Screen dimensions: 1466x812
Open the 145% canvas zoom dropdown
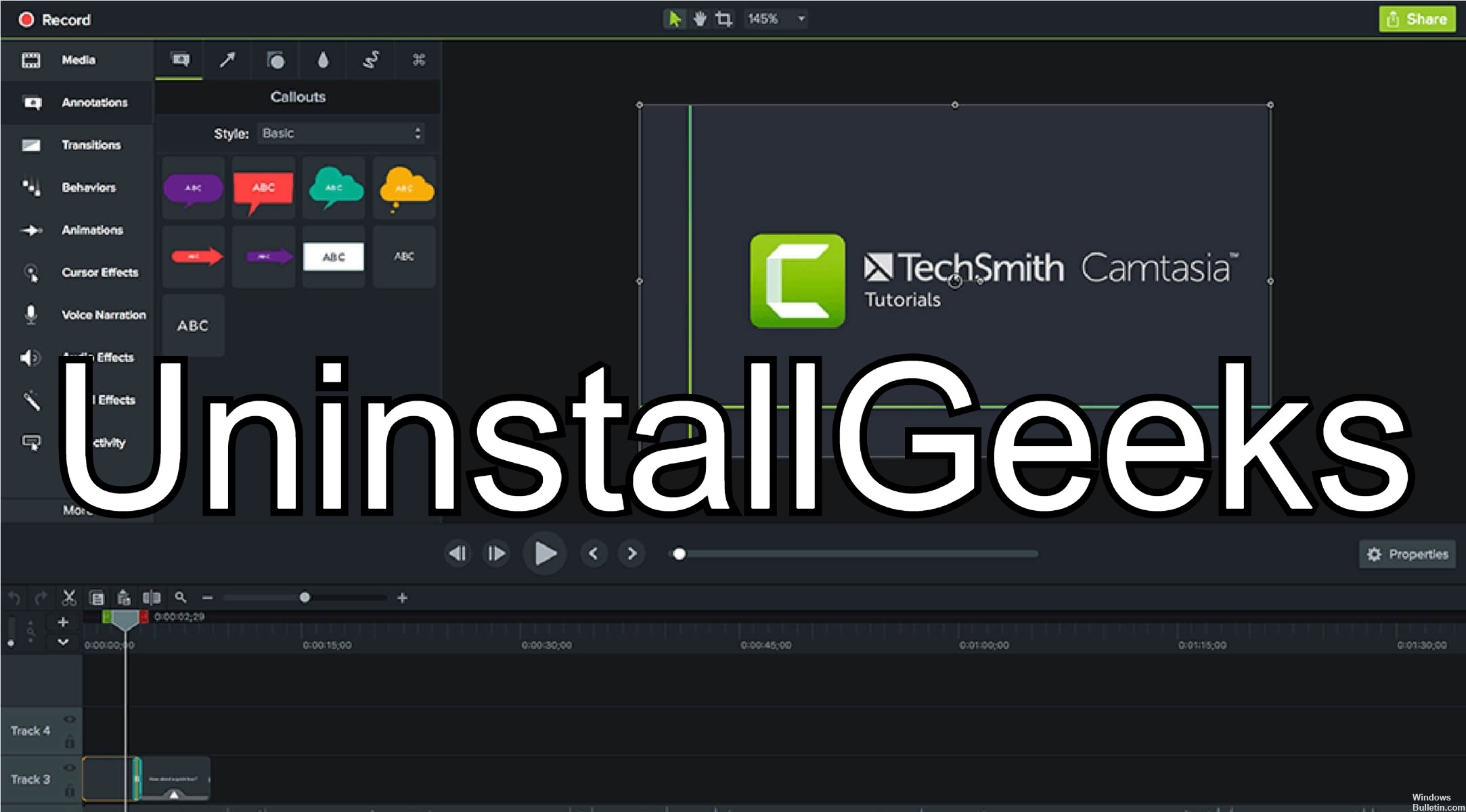[x=776, y=19]
